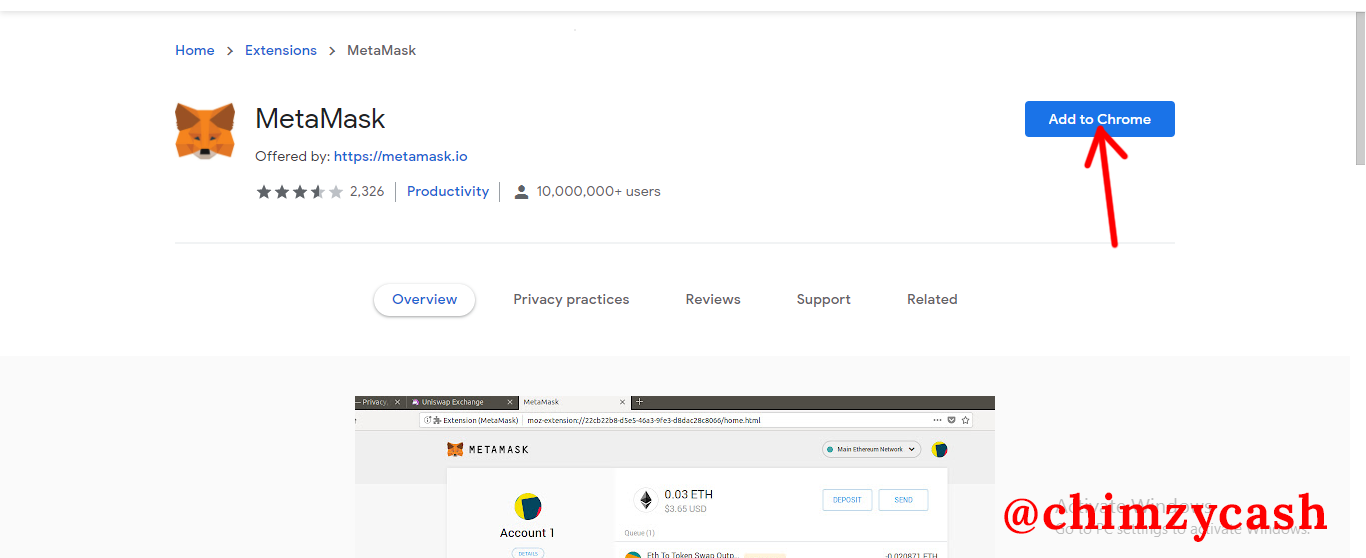Image resolution: width=1366 pixels, height=558 pixels.
Task: Click the star rating icons
Action: (x=299, y=192)
